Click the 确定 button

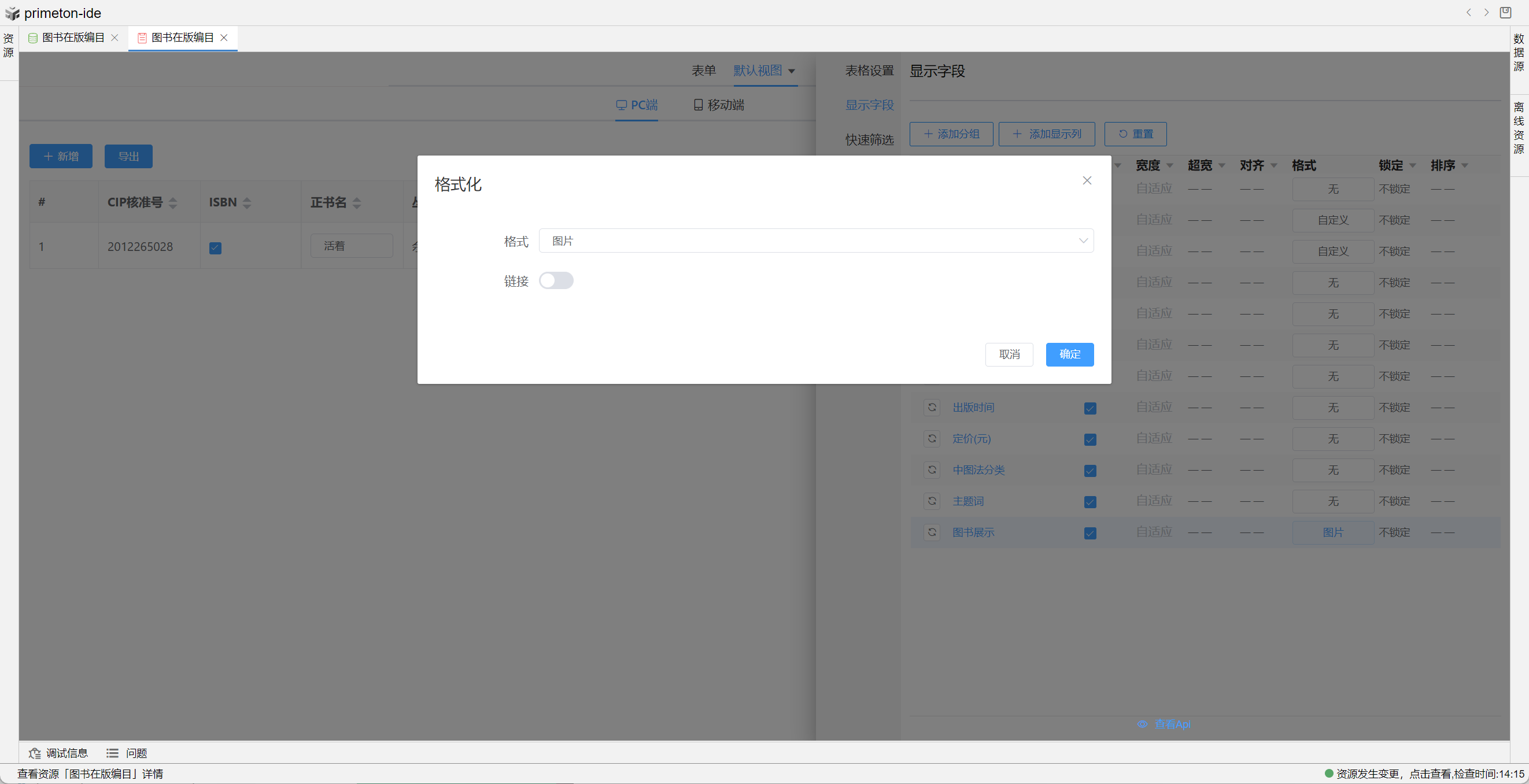(x=1069, y=354)
